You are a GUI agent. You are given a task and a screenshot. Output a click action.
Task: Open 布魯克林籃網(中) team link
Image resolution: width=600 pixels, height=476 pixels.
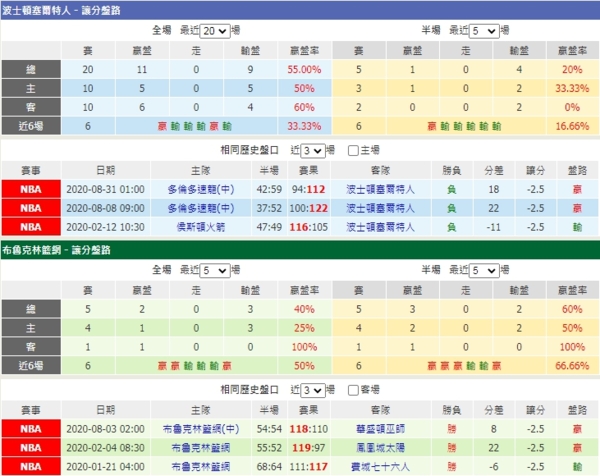coord(201,429)
